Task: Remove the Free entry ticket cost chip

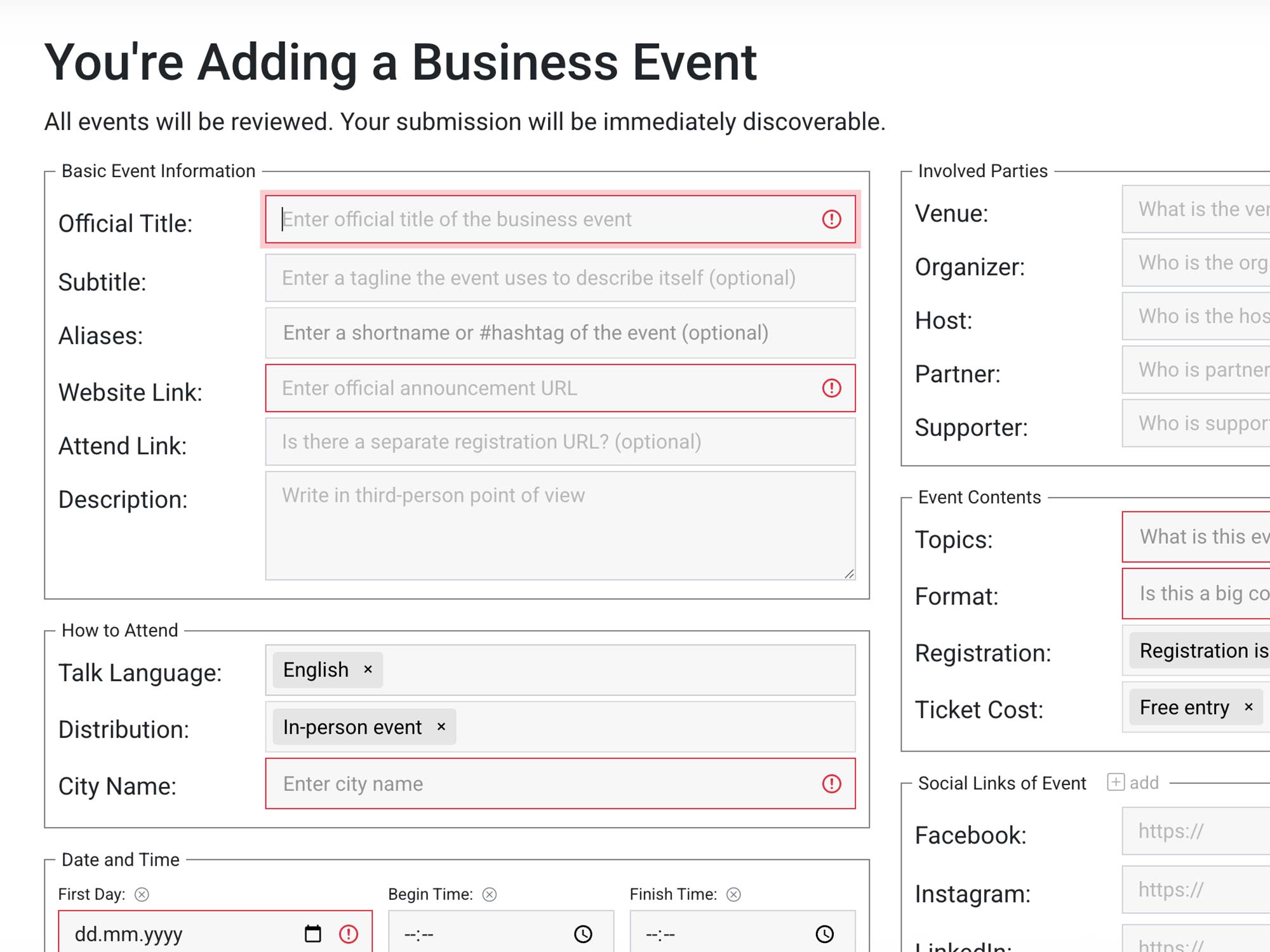Action: (1247, 707)
